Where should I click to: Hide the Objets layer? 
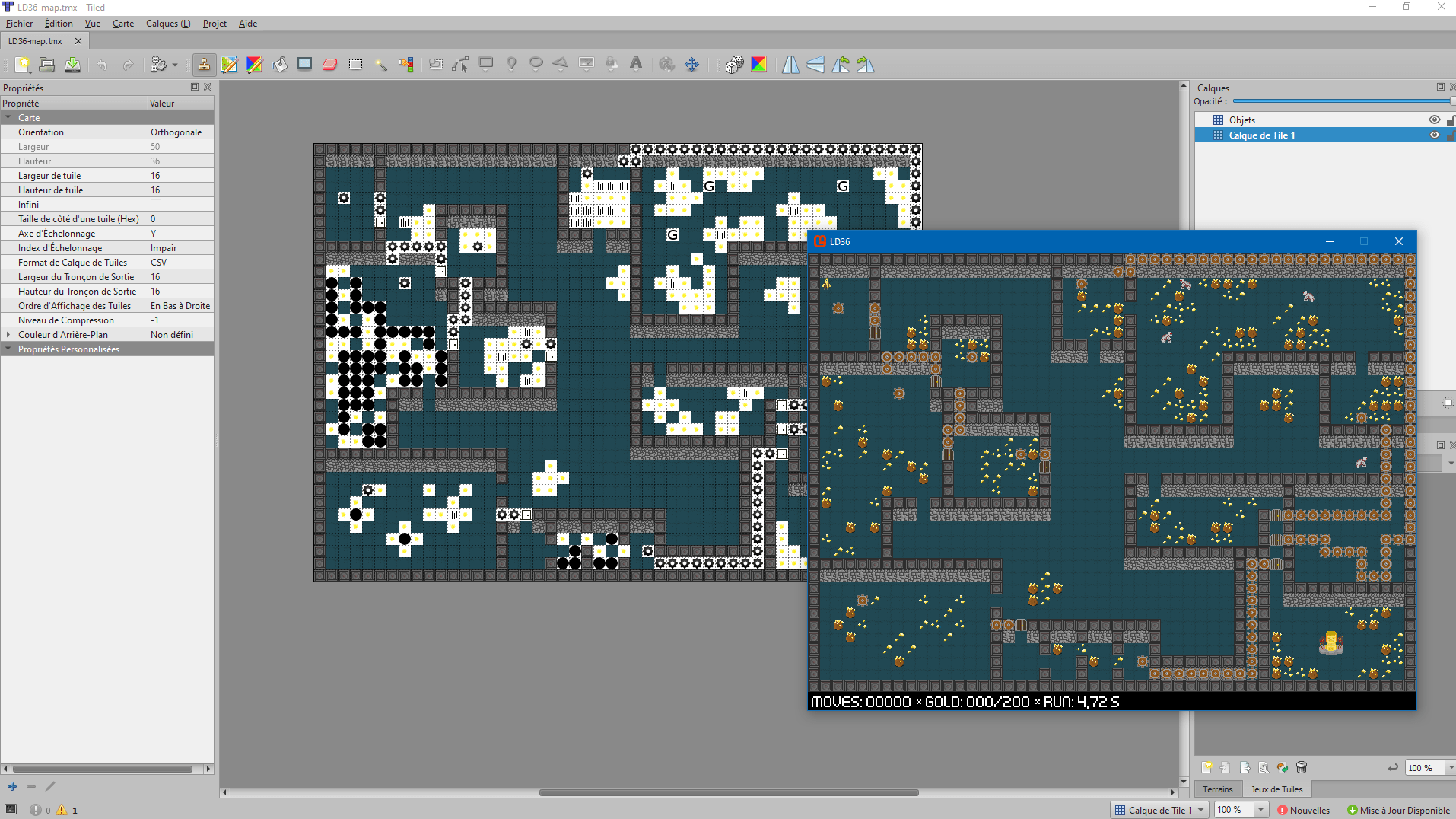coord(1435,120)
